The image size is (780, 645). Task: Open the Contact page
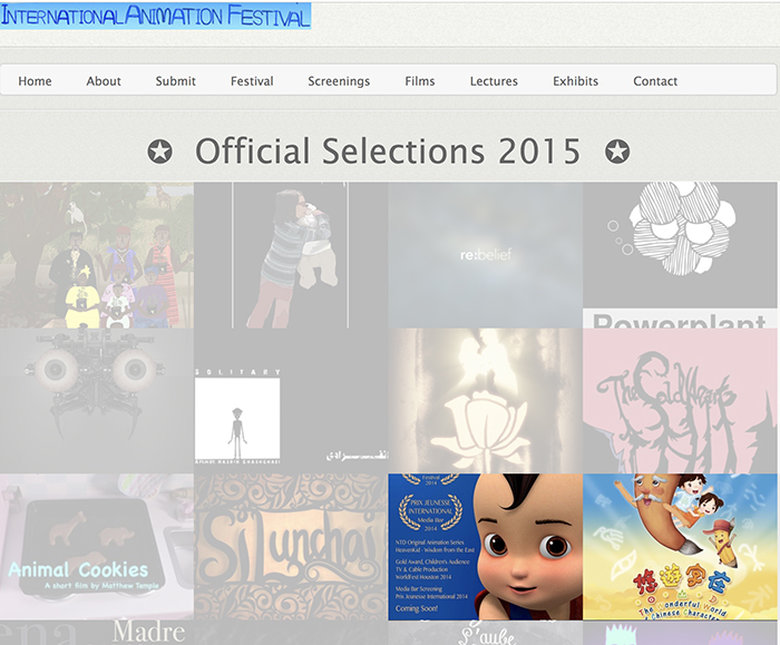tap(655, 81)
